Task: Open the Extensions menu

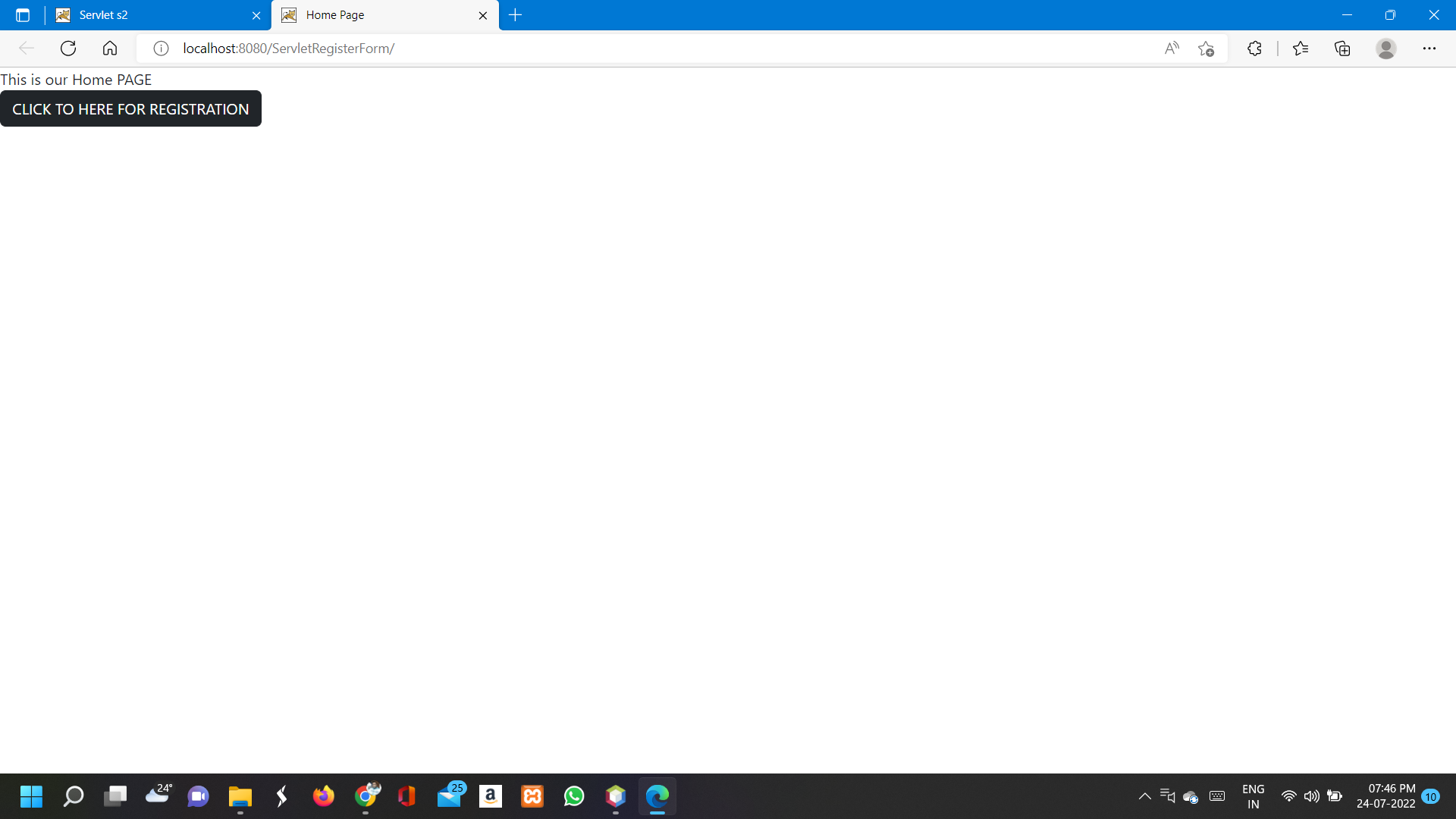Action: 1254,49
